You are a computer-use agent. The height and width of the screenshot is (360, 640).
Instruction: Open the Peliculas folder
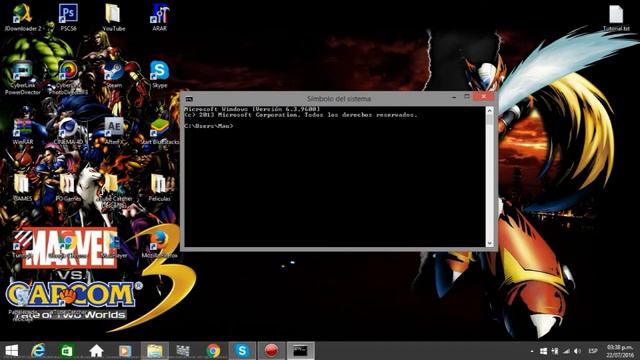coord(160,188)
